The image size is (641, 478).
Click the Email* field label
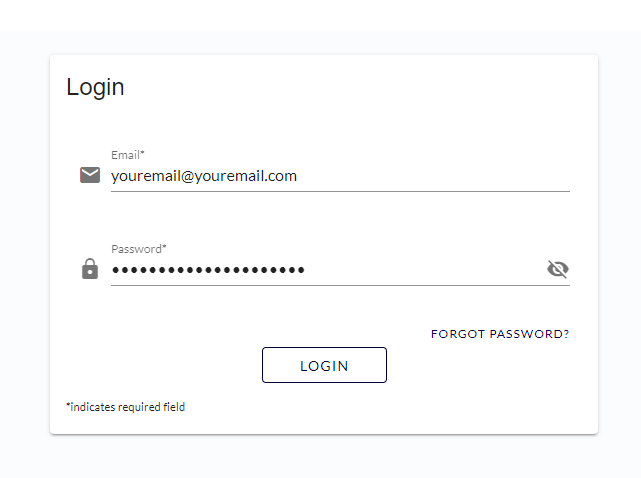(x=128, y=155)
